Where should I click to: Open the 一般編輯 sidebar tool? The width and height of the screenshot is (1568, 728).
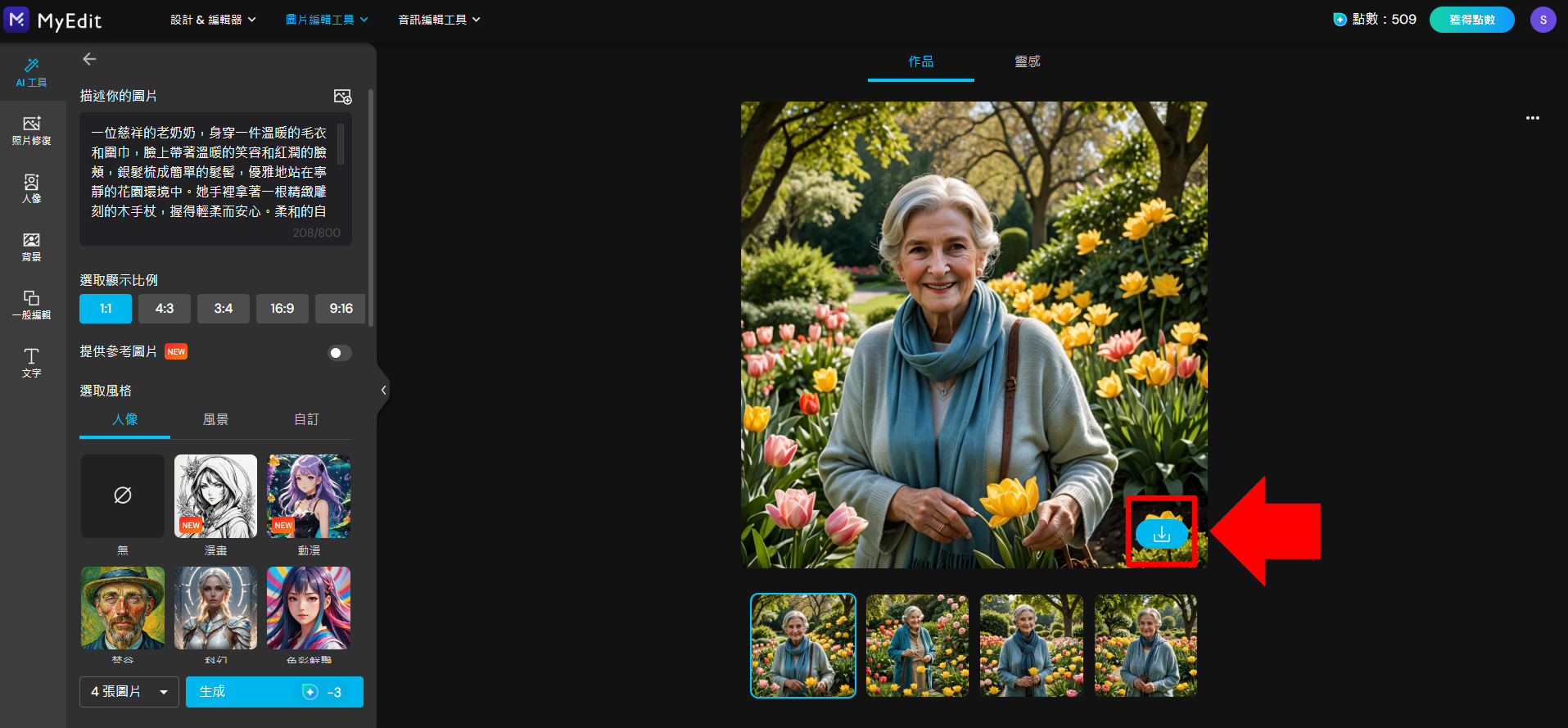point(32,305)
